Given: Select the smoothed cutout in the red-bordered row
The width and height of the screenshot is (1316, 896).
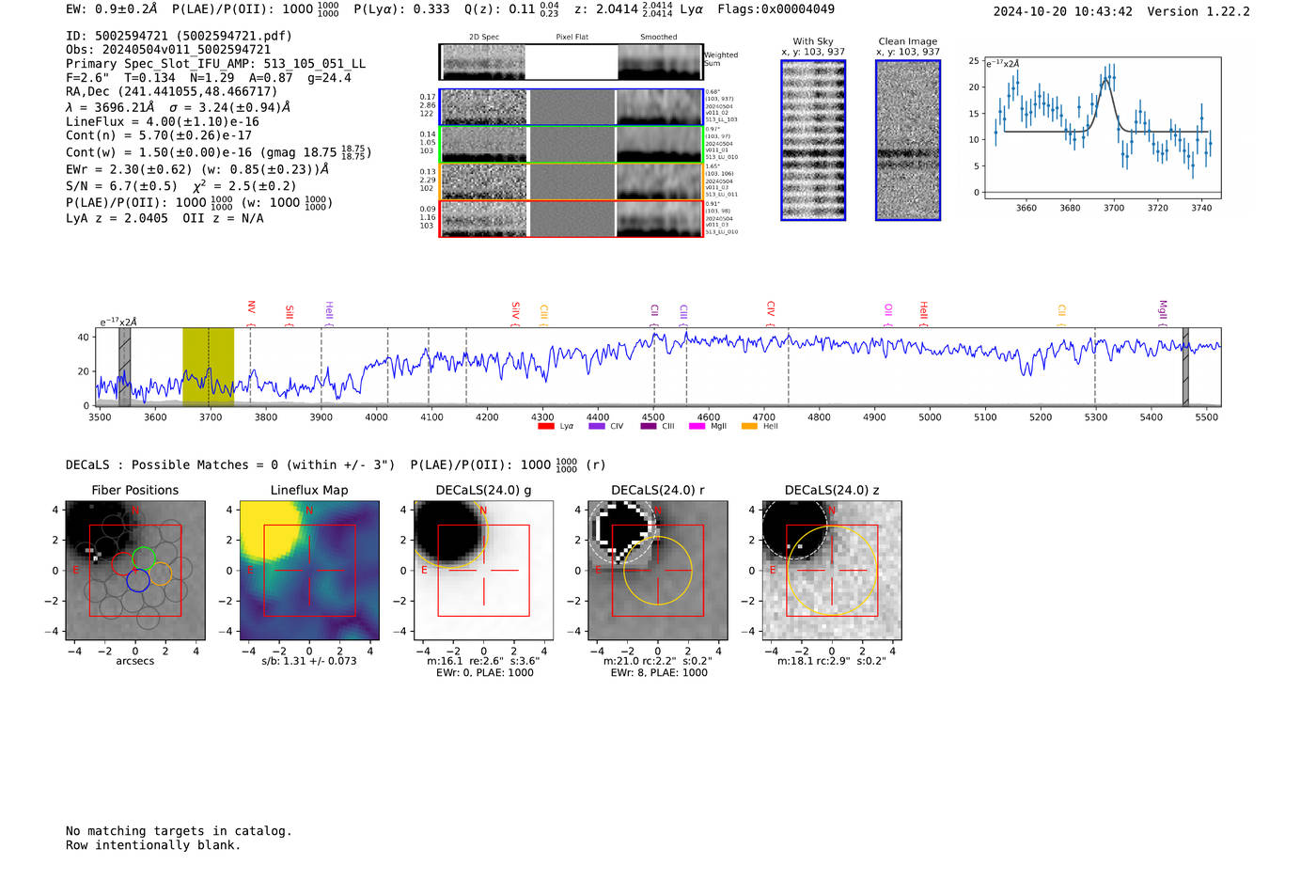Looking at the screenshot, I should pyautogui.click(x=660, y=219).
